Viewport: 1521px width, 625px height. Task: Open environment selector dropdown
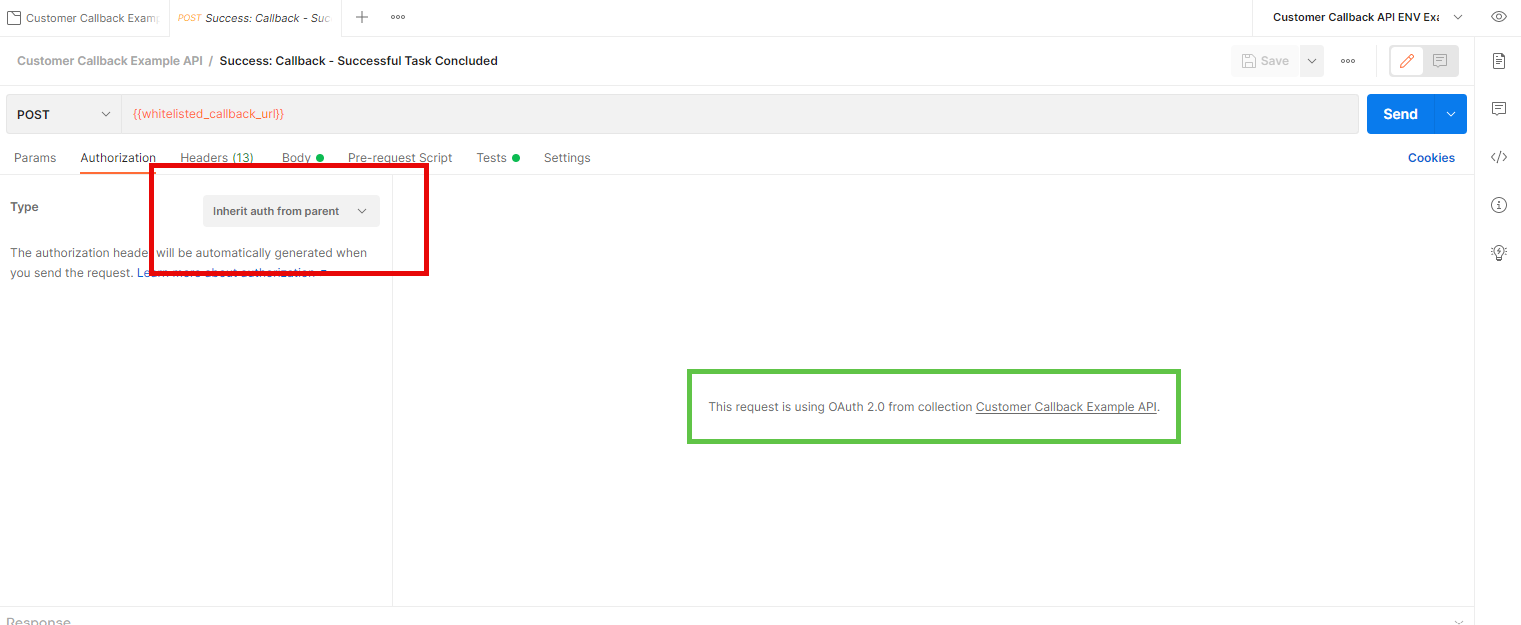[x=1366, y=17]
